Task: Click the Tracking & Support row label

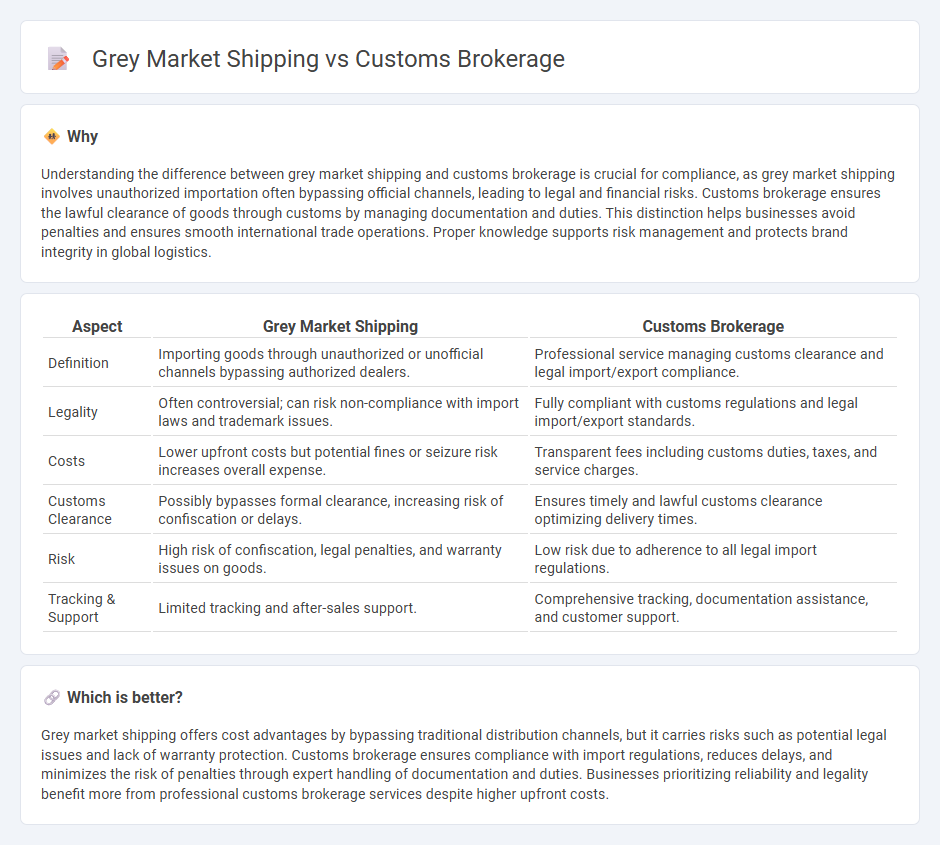Action: pos(82,608)
